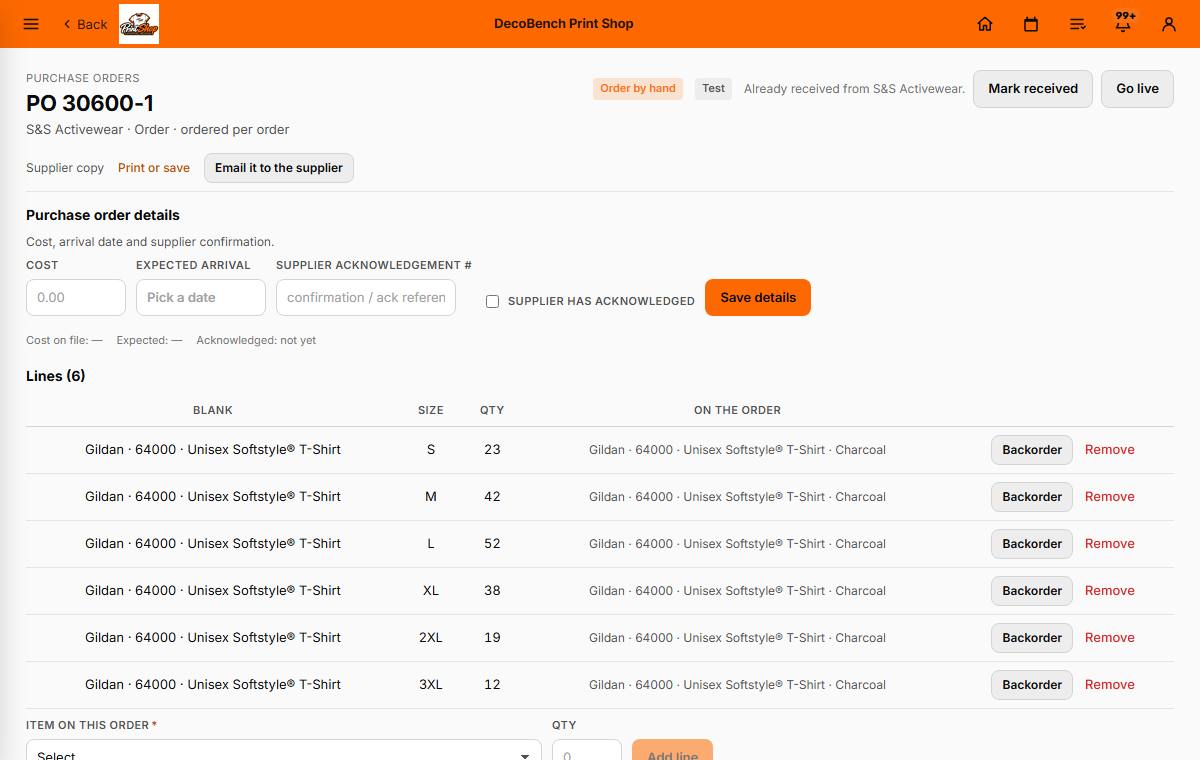Click the quantity 52 cell
Image resolution: width=1200 pixels, height=760 pixels.
point(492,544)
